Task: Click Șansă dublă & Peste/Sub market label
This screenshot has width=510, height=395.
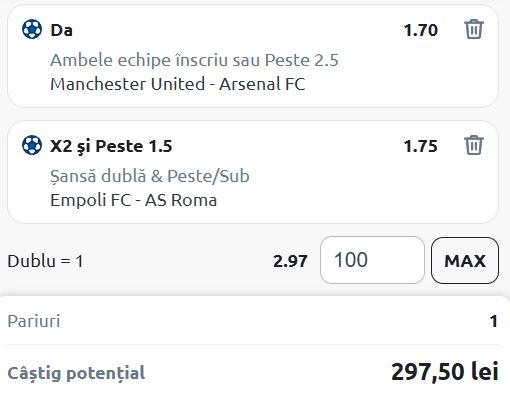Action: (150, 176)
